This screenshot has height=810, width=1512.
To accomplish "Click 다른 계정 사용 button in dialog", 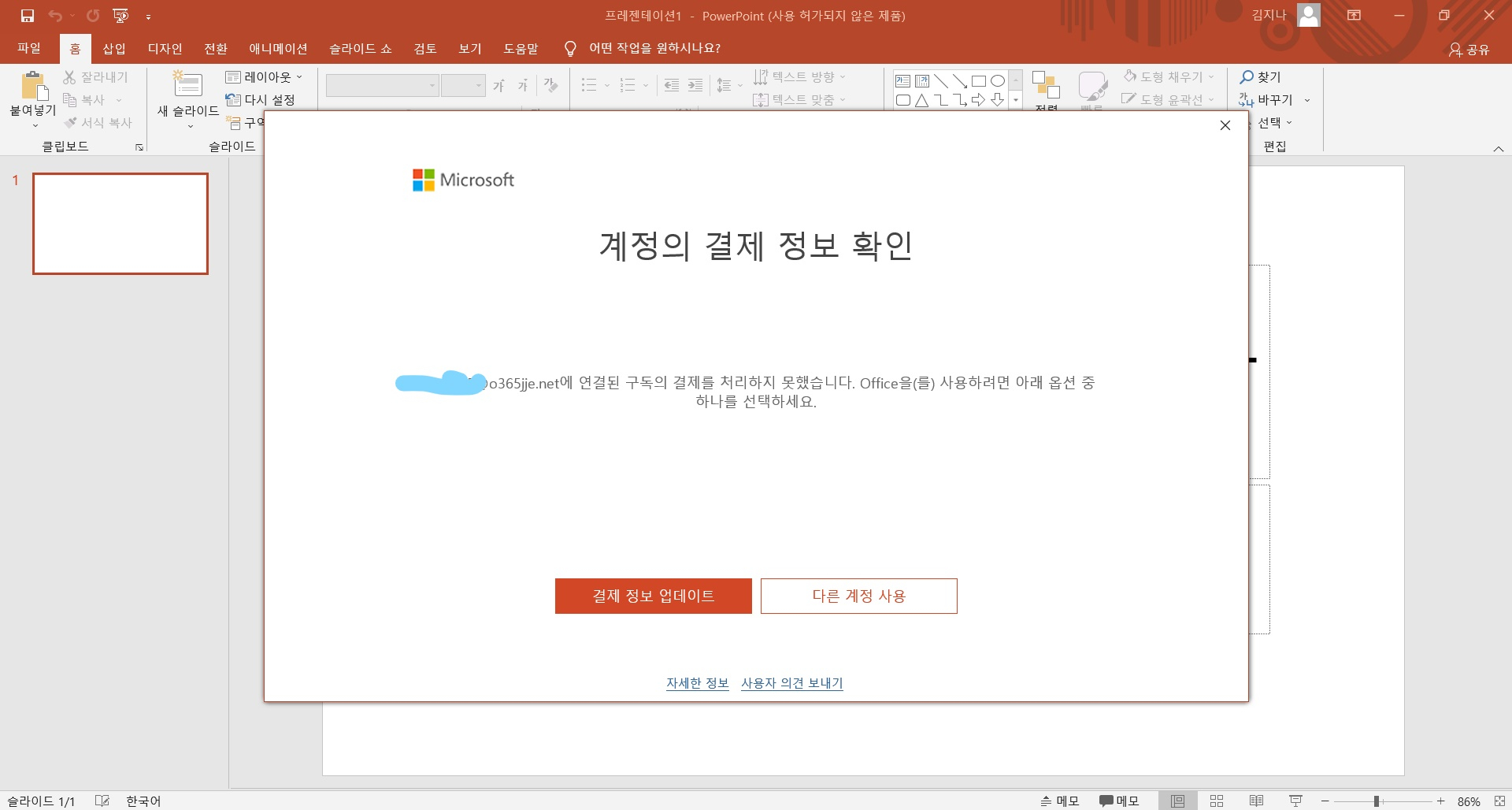I will pyautogui.click(x=859, y=596).
